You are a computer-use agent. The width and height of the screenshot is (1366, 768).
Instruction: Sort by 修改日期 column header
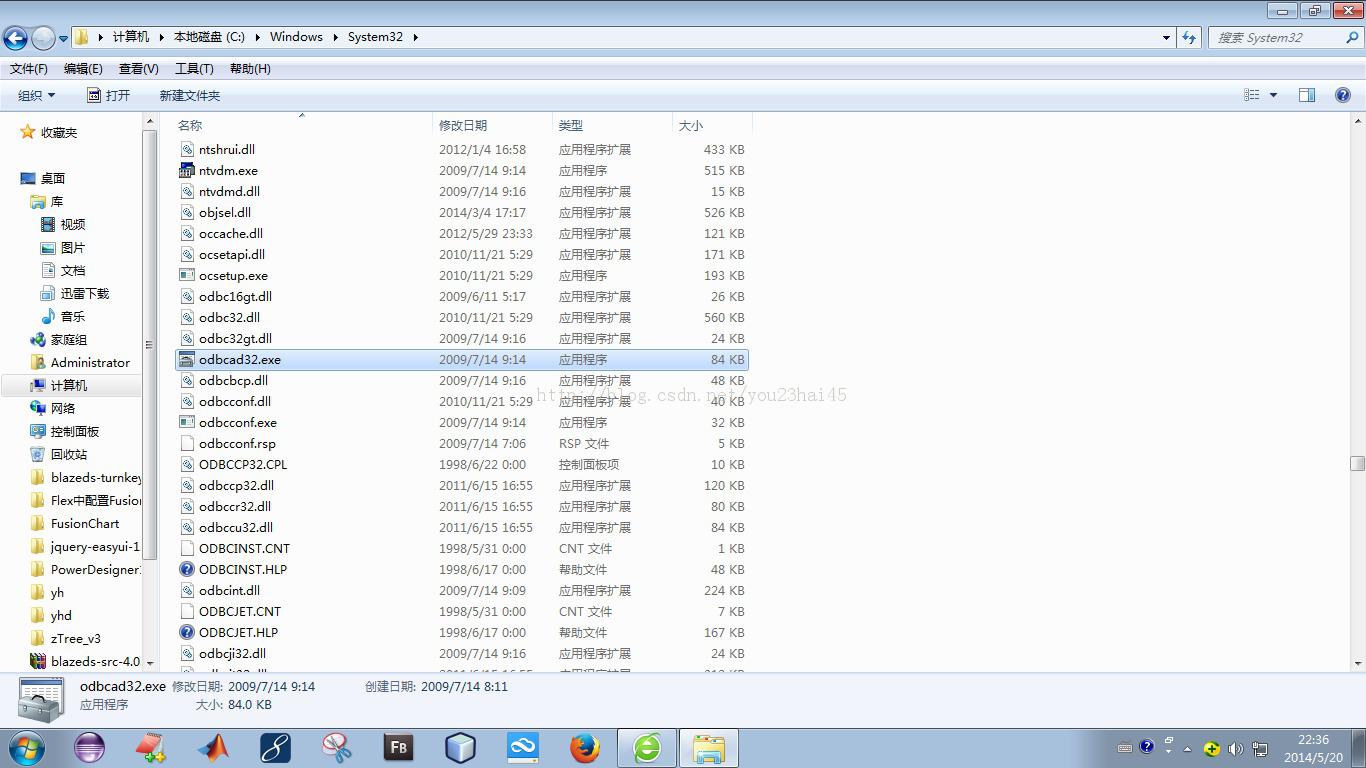point(463,125)
